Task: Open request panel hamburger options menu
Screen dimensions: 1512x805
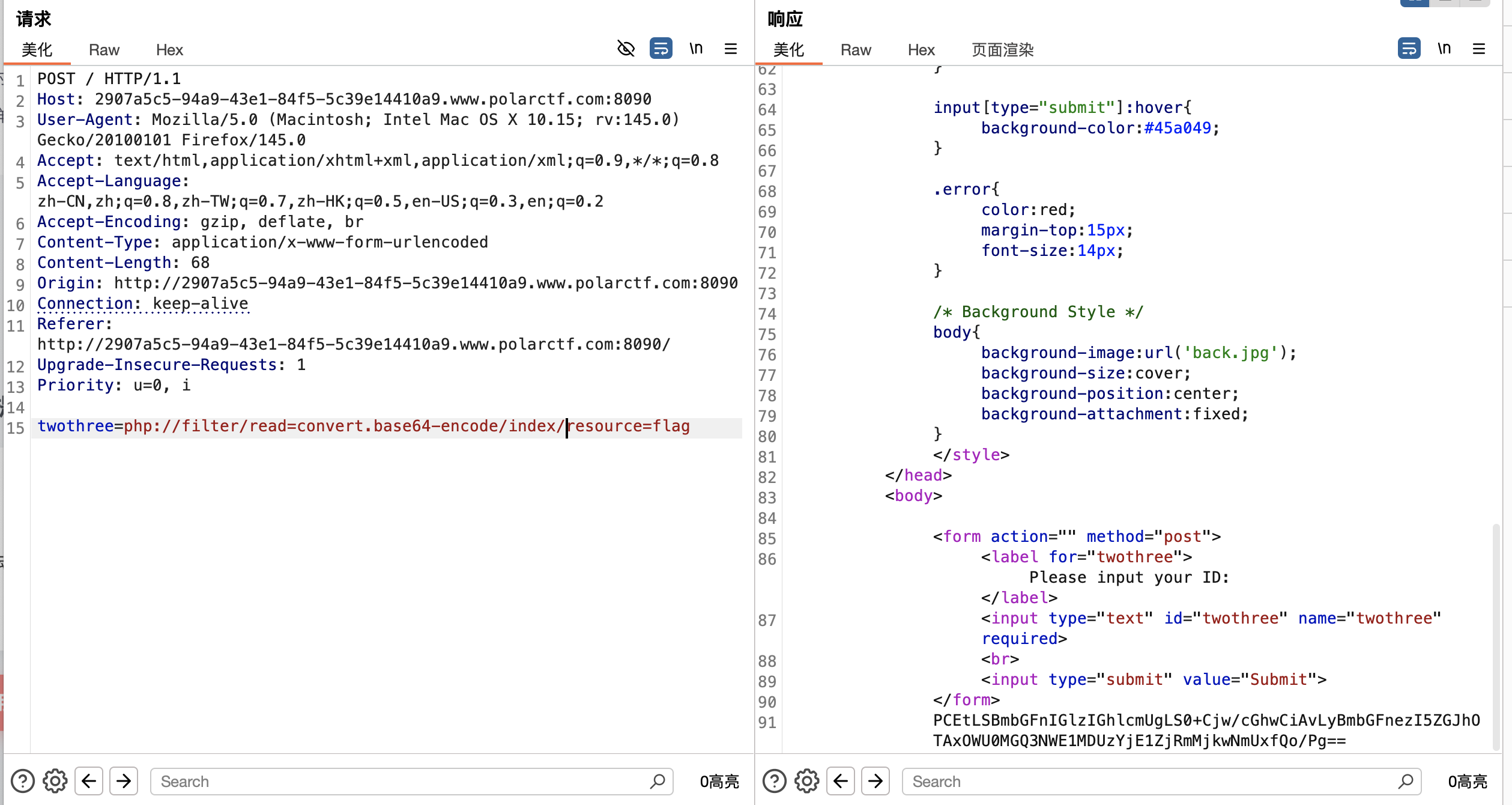Action: tap(730, 49)
